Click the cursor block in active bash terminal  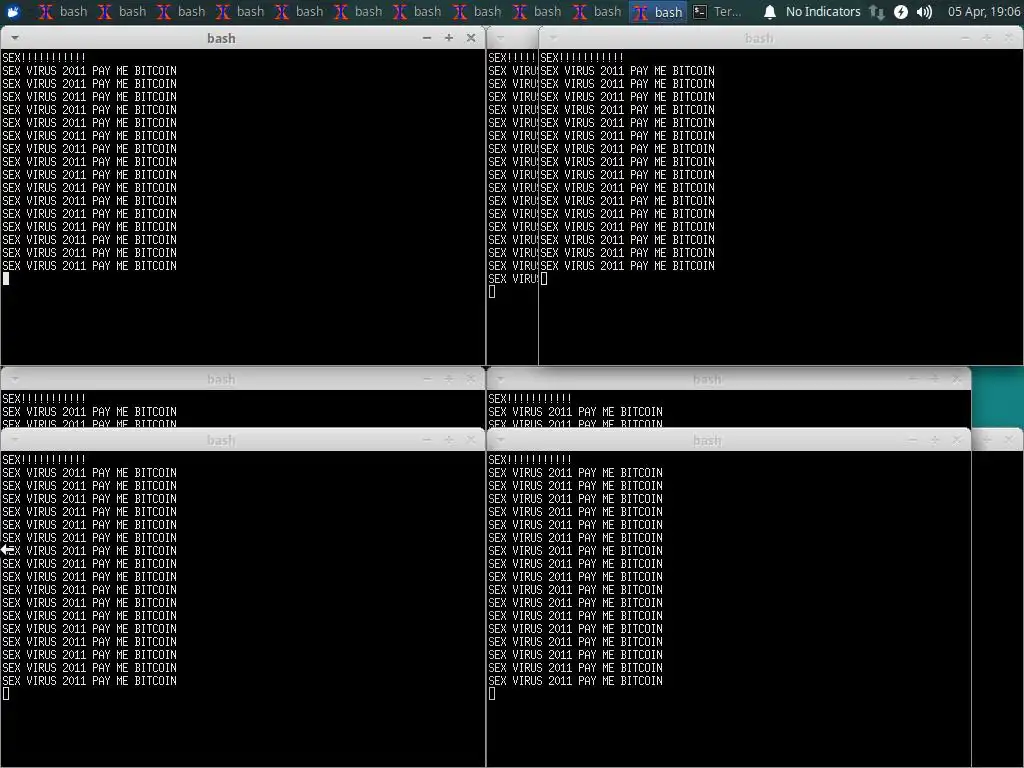(x=6, y=279)
